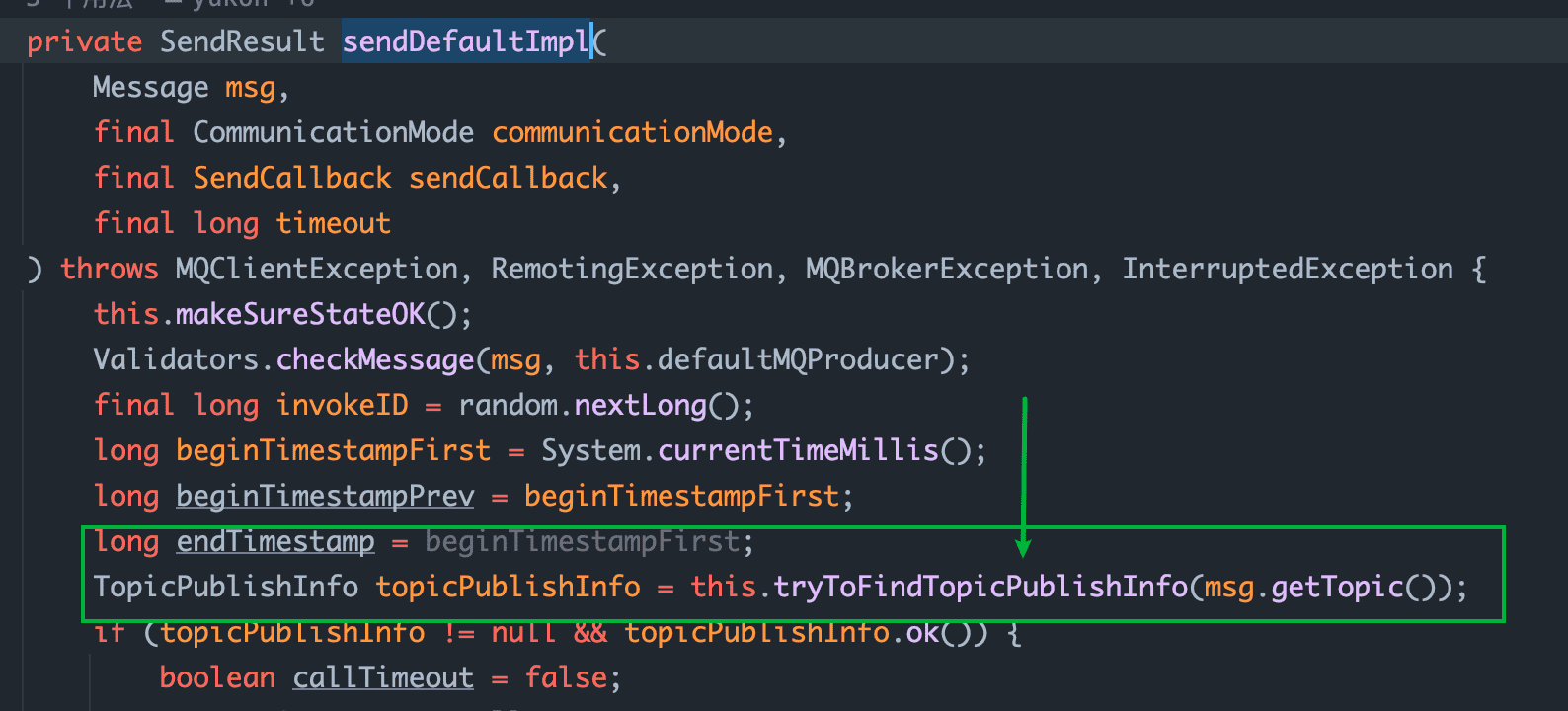Viewport: 1568px width, 711px height.
Task: Click the underlined endTimestamp variable
Action: tap(275, 541)
